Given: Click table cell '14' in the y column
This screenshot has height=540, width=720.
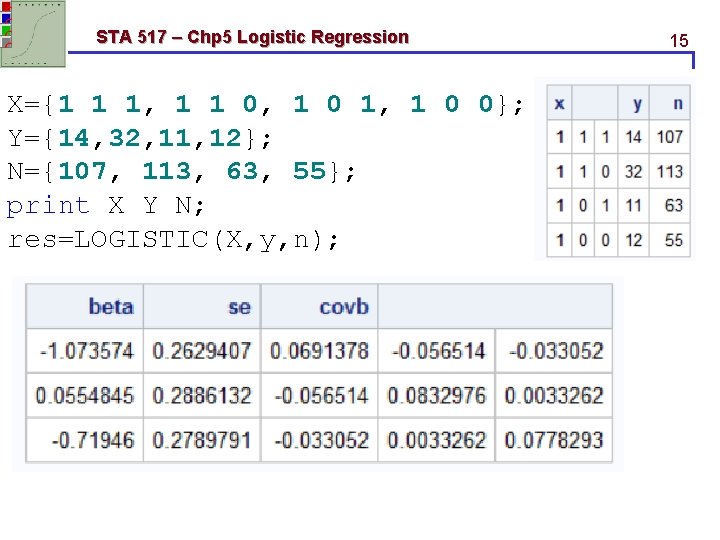Looking at the screenshot, I should (634, 137).
